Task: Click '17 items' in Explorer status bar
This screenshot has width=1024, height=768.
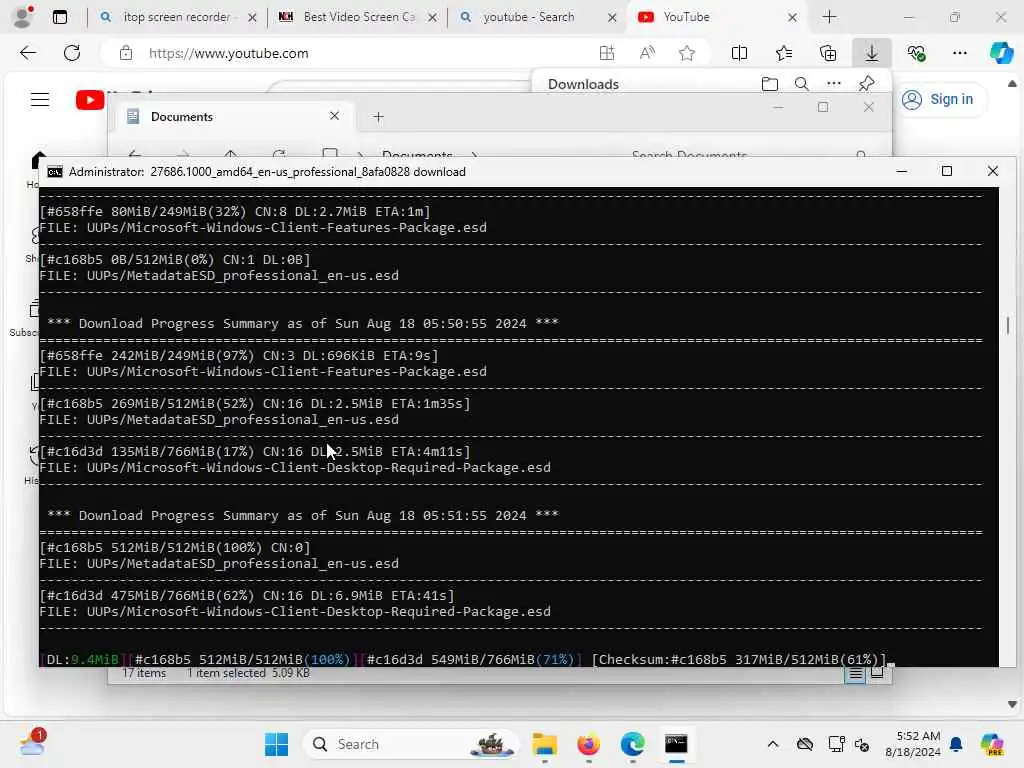Action: 144,673
